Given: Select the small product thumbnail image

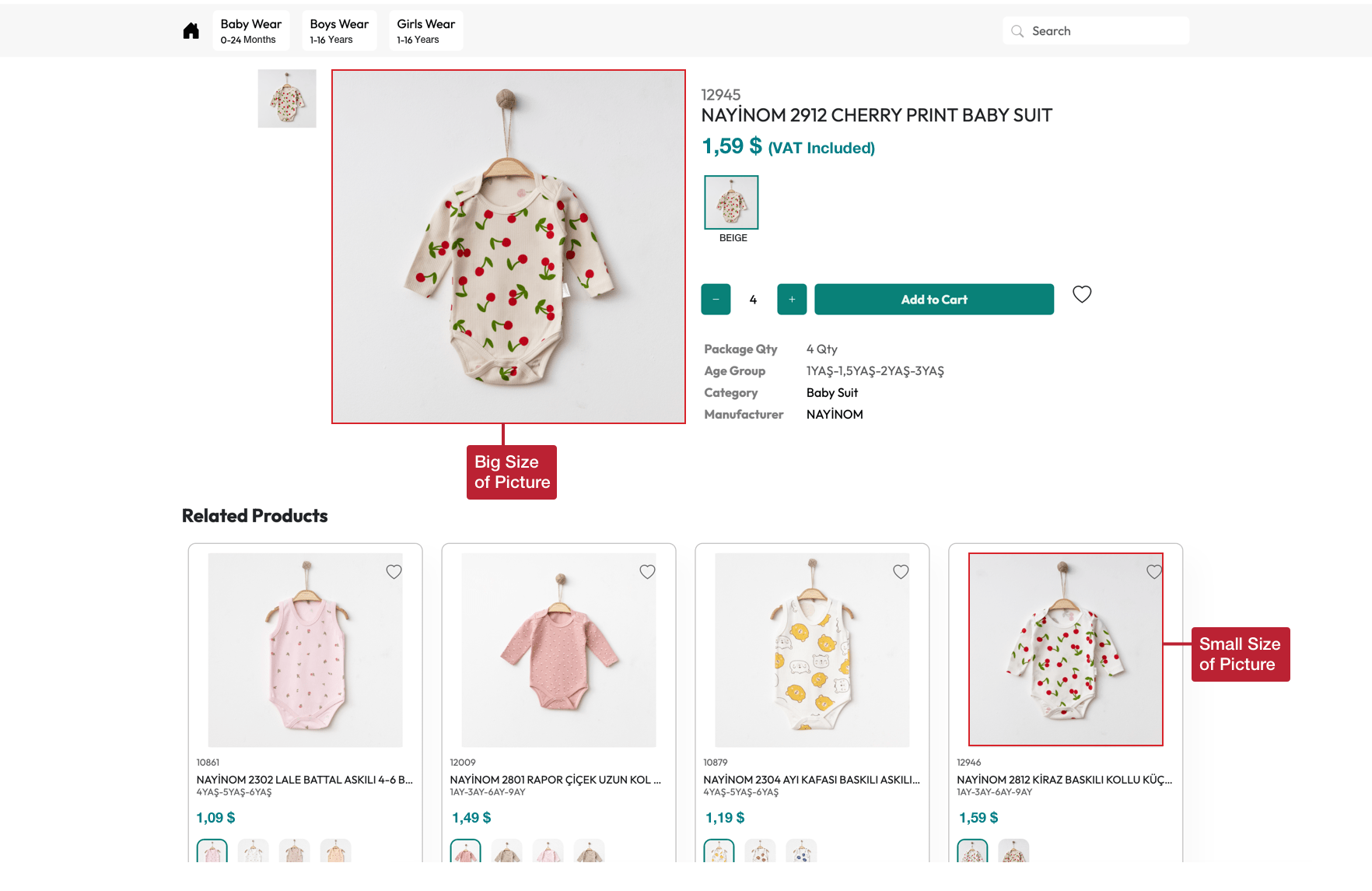Looking at the screenshot, I should point(287,99).
